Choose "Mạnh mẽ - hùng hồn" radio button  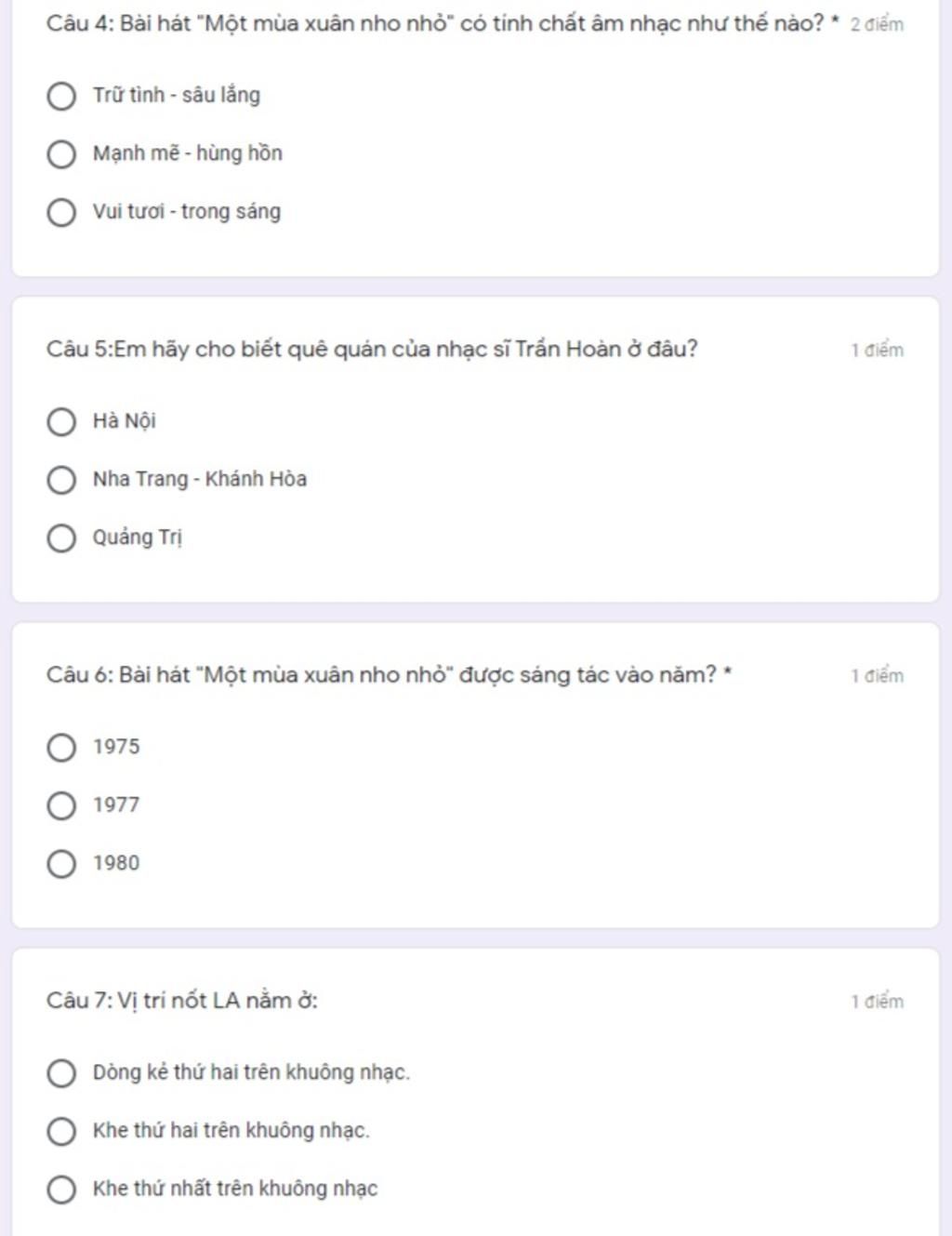(61, 154)
